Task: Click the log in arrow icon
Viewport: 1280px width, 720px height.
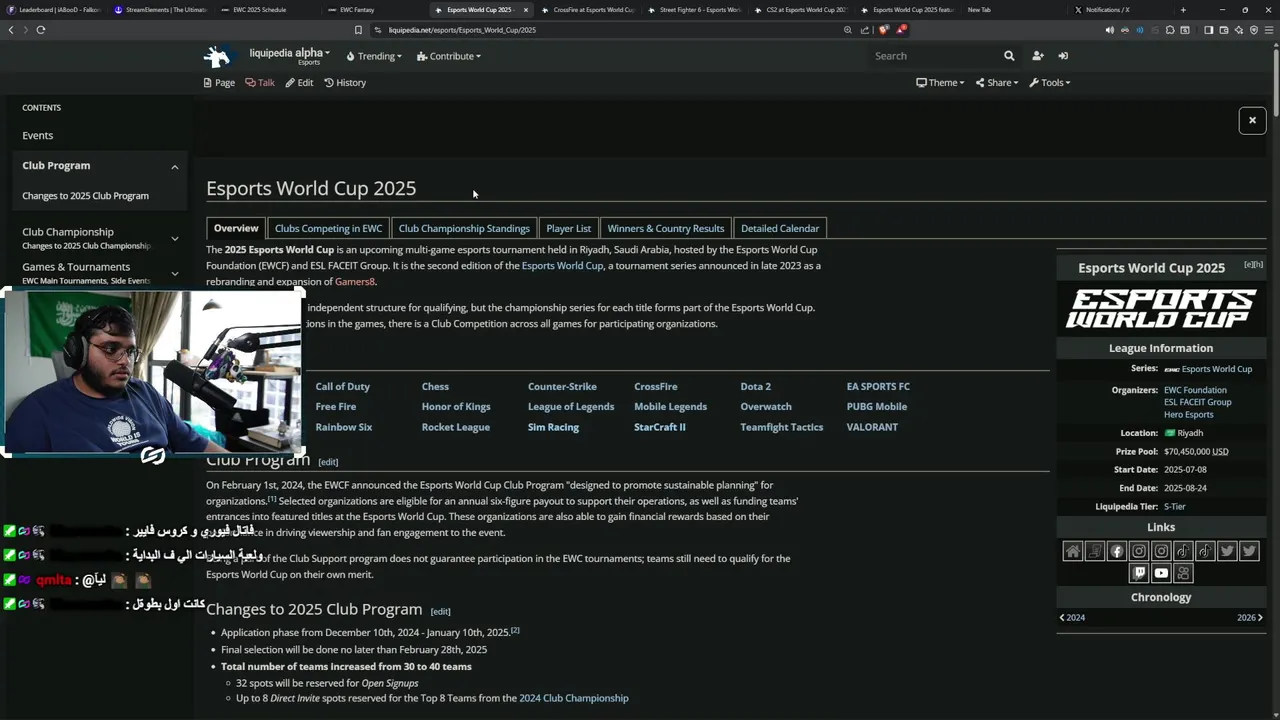Action: tap(1063, 56)
